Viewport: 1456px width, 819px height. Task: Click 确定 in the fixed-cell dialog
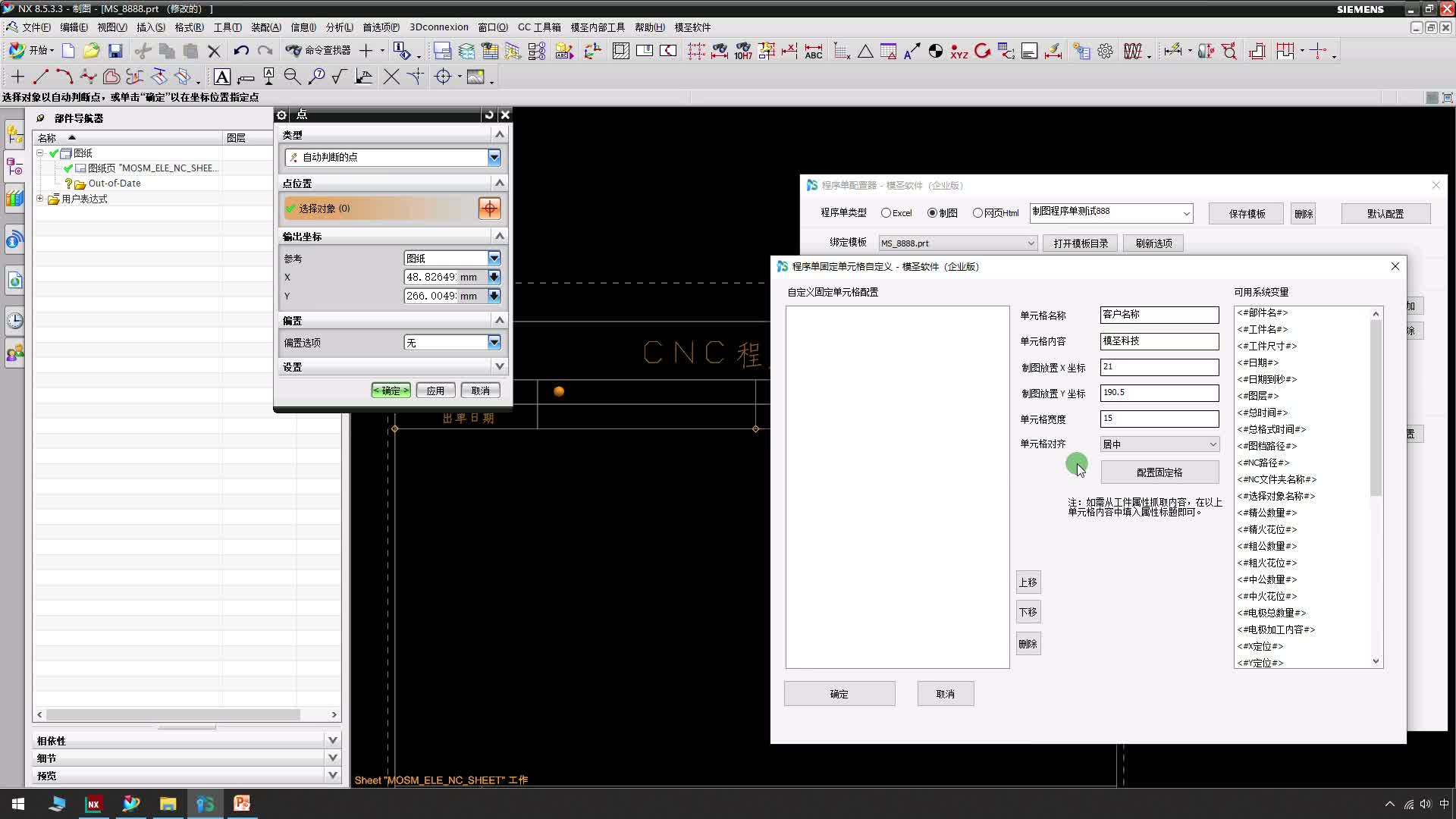coord(839,694)
